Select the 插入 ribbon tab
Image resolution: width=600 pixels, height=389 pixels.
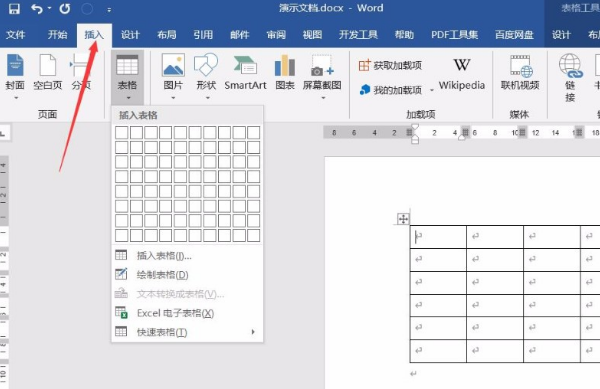94,35
